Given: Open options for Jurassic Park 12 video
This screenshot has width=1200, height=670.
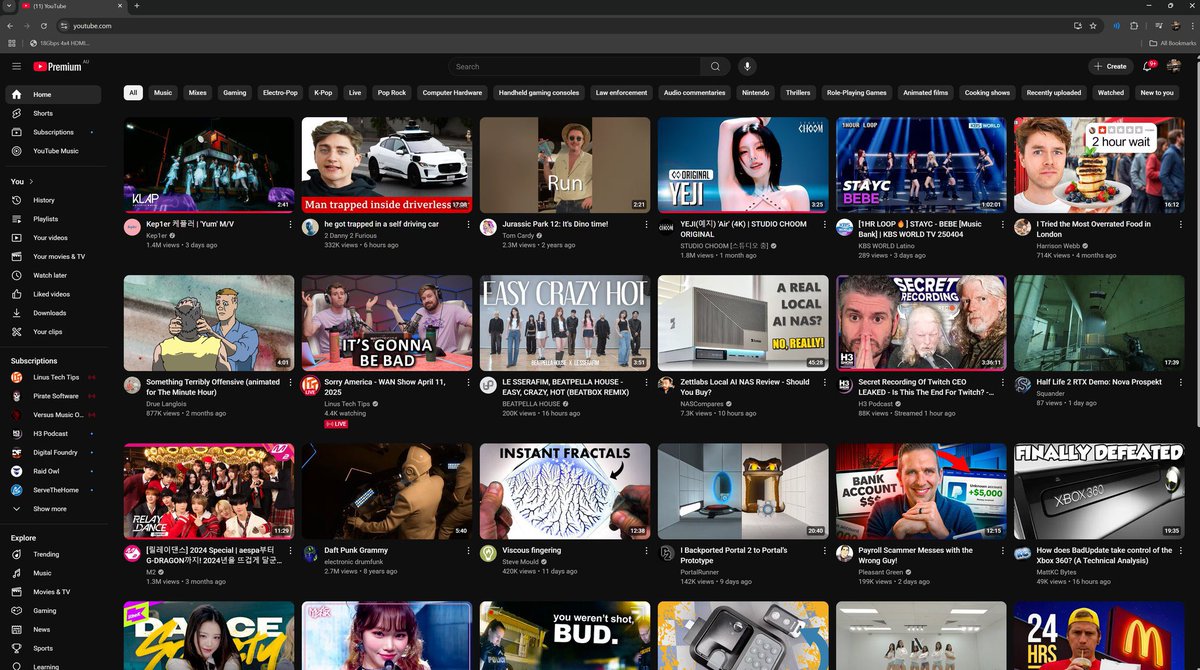Looking at the screenshot, I should tap(646, 225).
